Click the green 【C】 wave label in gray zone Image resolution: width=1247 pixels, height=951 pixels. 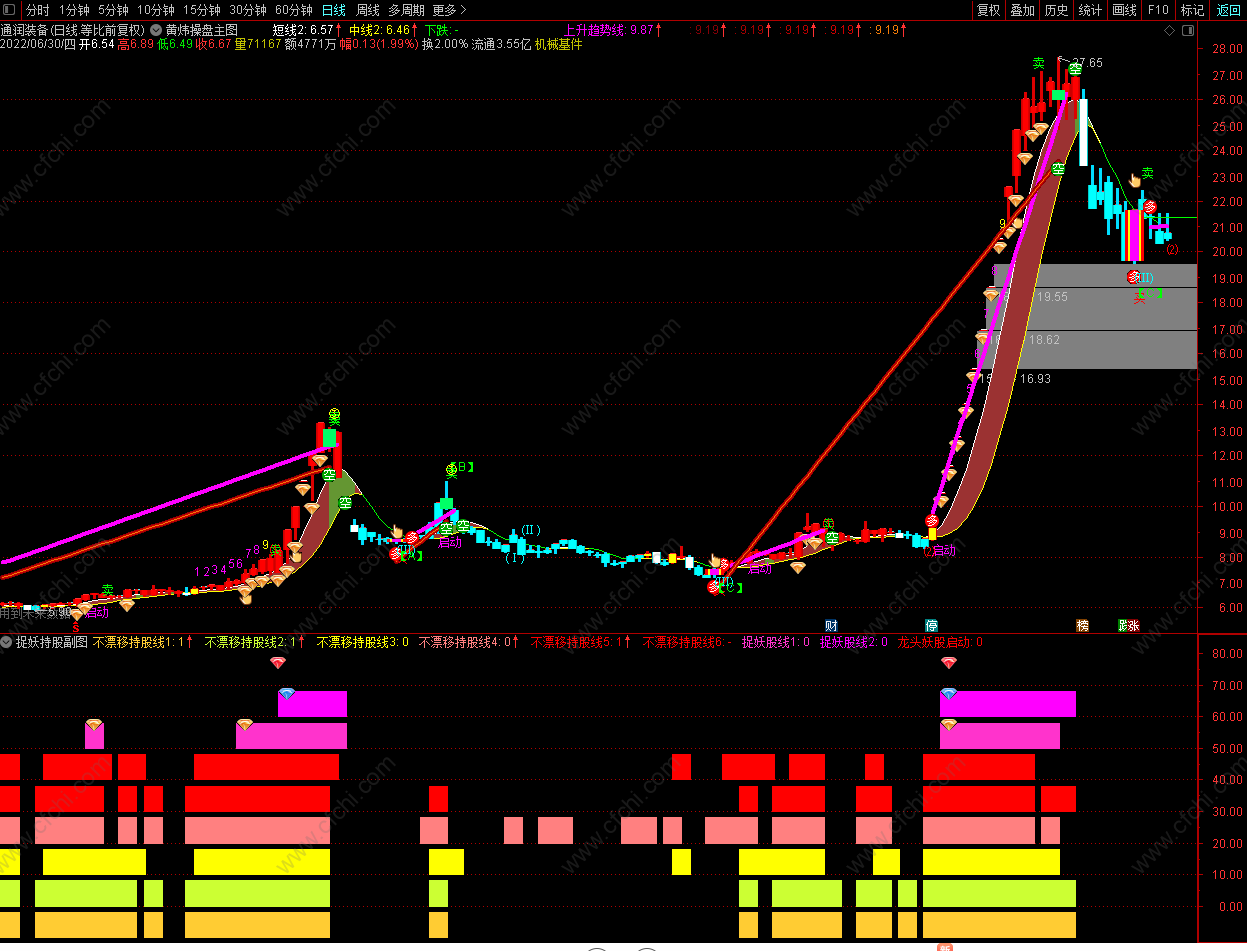[x=1151, y=293]
